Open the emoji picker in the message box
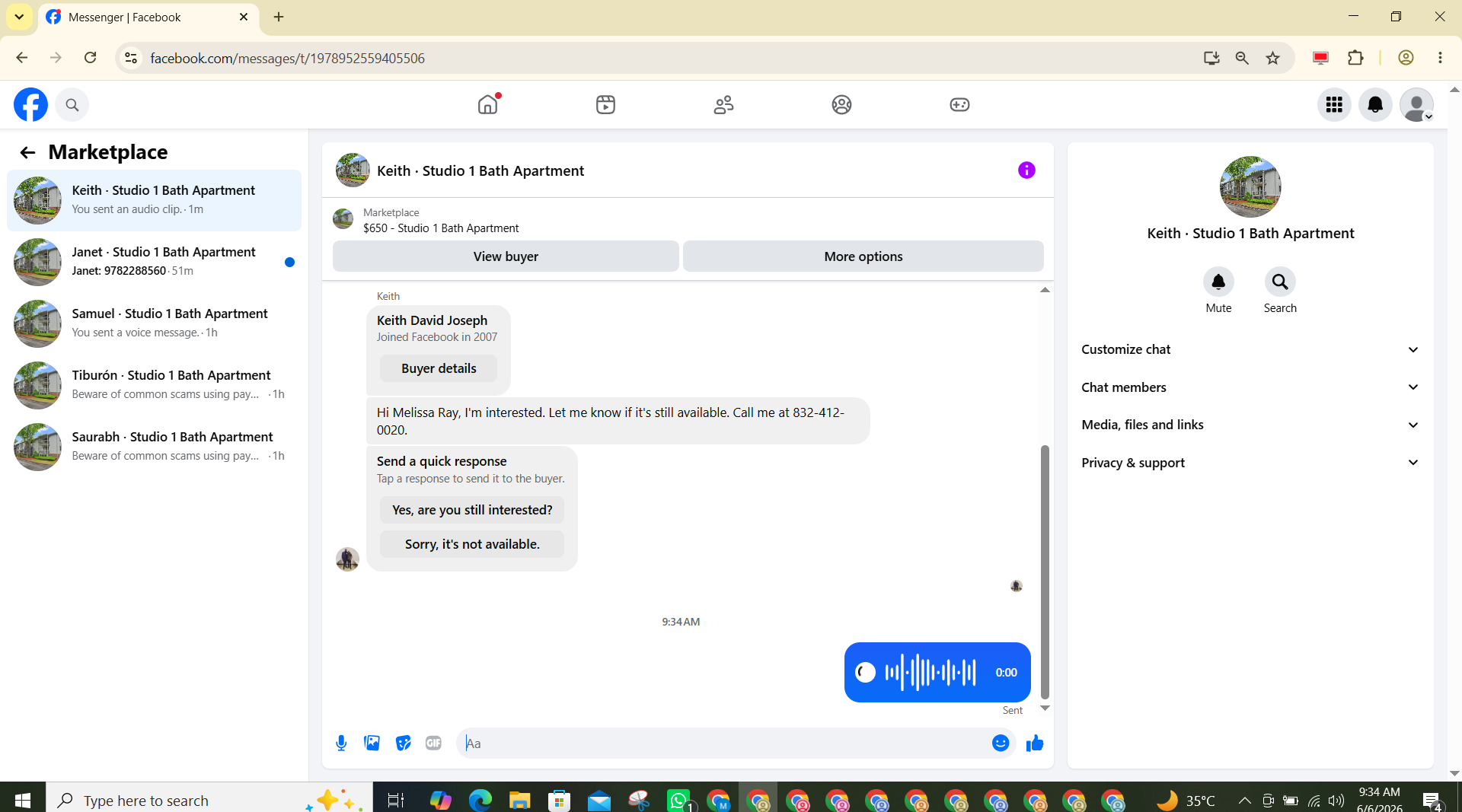Viewport: 1462px width, 812px height. click(1001, 744)
